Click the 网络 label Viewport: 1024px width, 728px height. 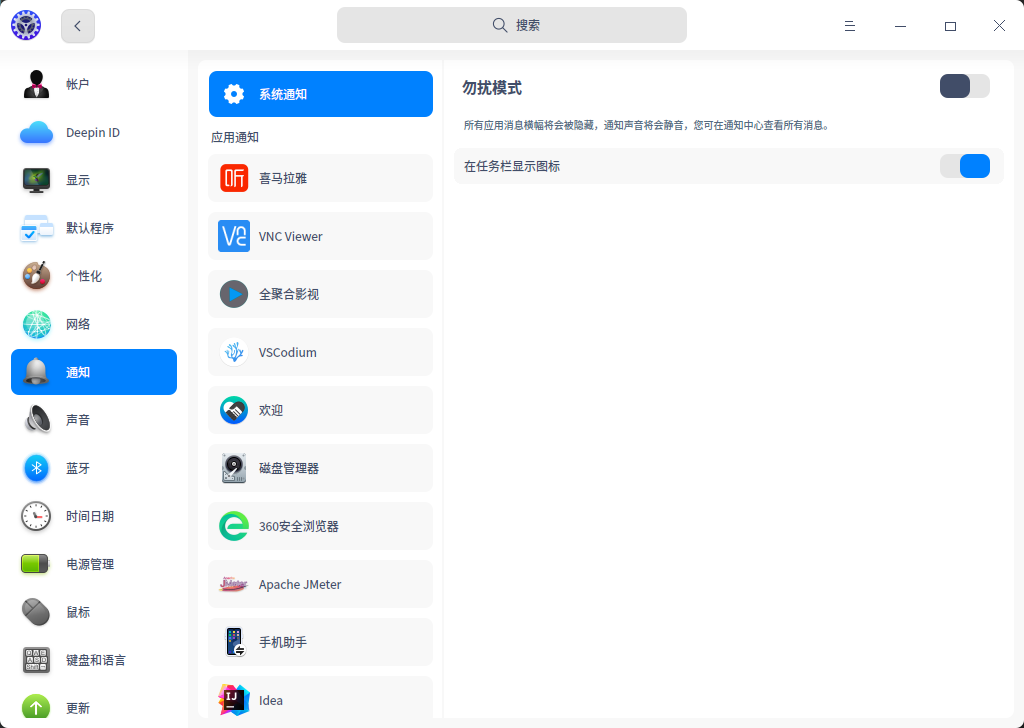pyautogui.click(x=78, y=324)
